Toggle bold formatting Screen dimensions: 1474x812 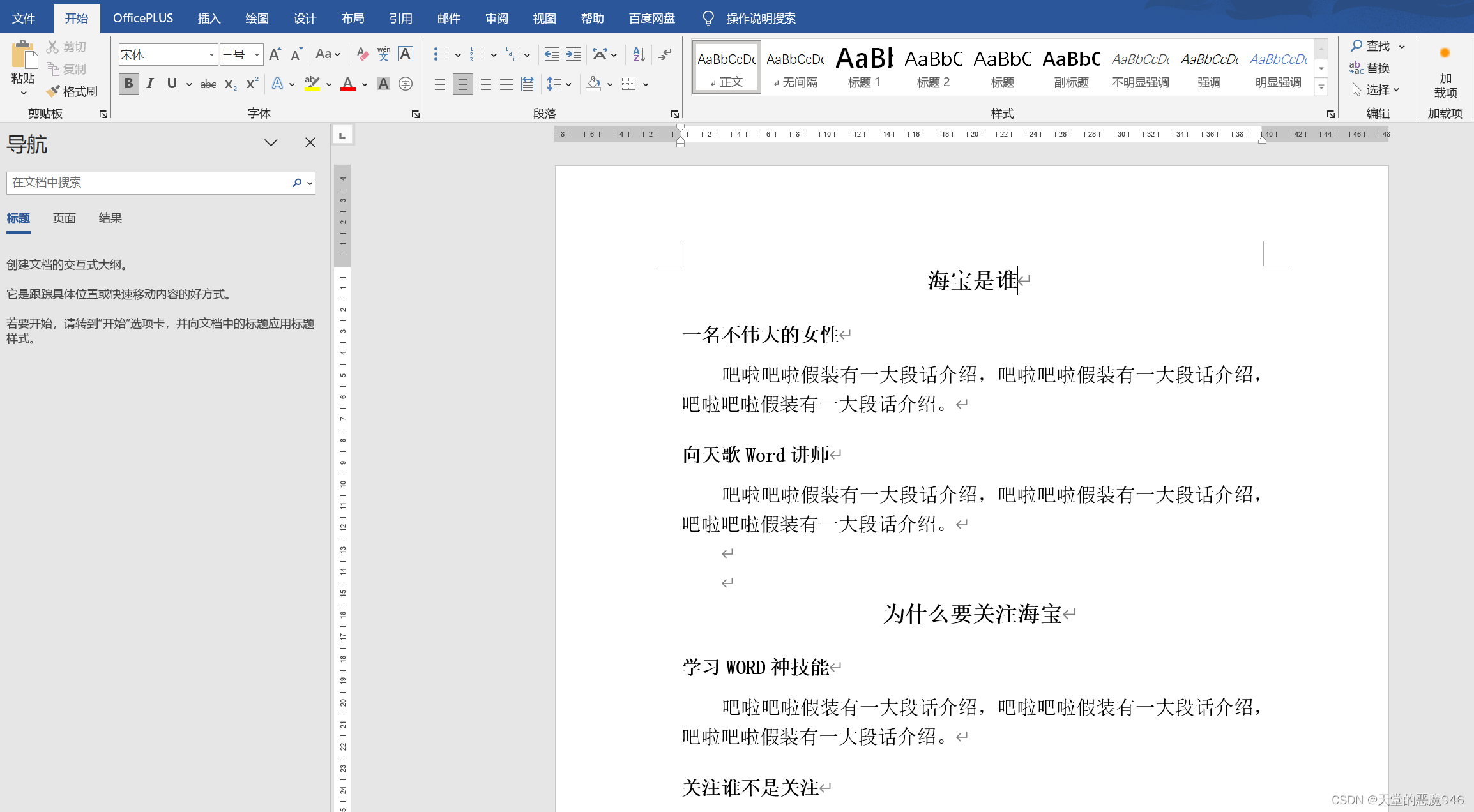pyautogui.click(x=128, y=84)
